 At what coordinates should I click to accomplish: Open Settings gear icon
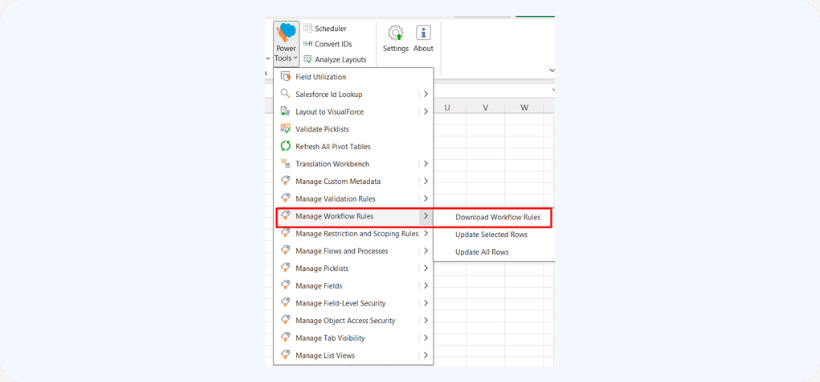[395, 33]
